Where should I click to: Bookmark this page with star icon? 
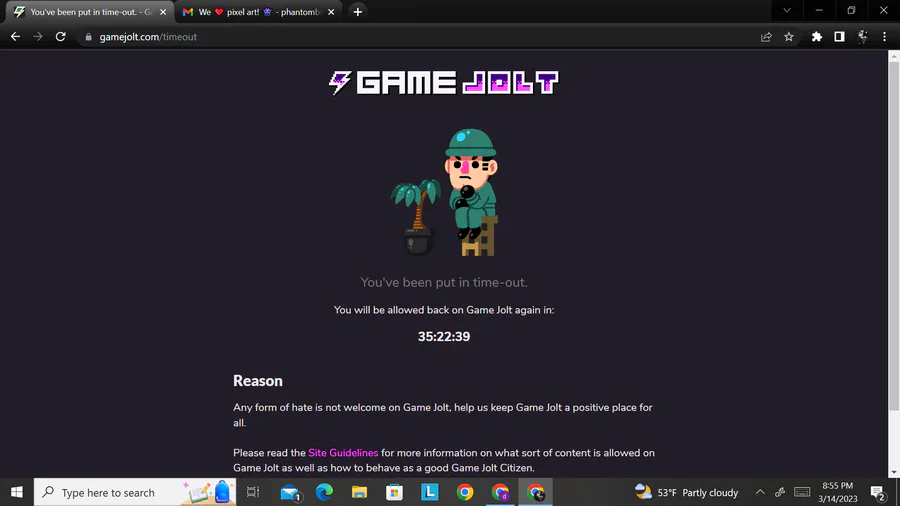pyautogui.click(x=789, y=37)
